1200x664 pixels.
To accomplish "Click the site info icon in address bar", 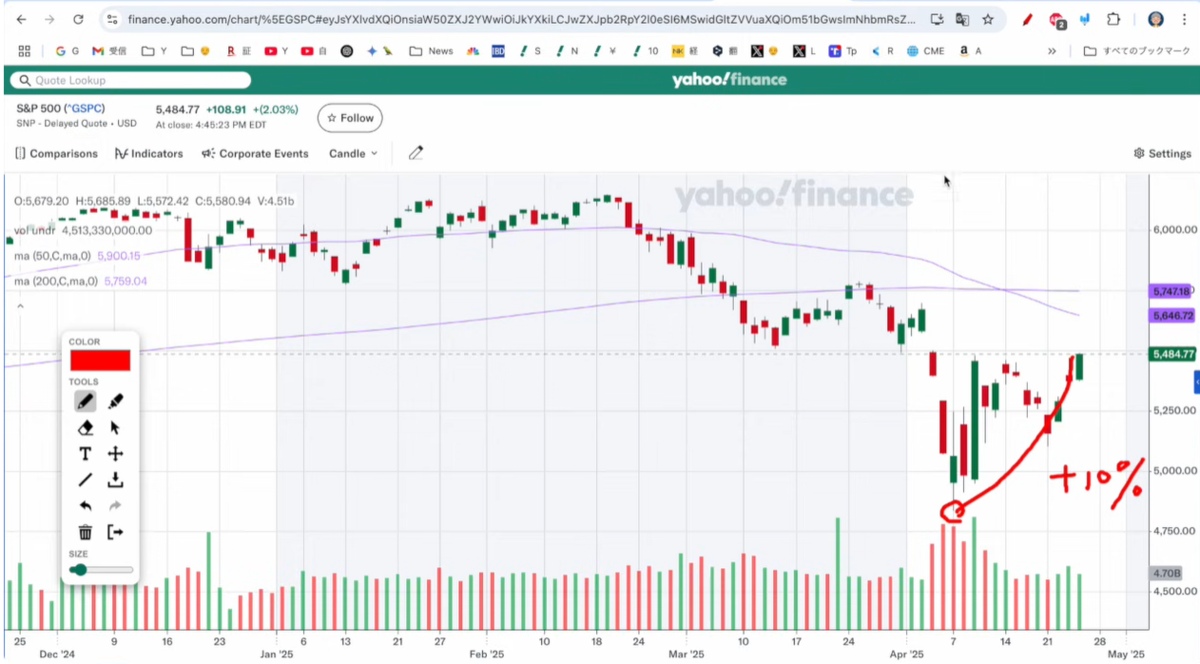I will [112, 19].
